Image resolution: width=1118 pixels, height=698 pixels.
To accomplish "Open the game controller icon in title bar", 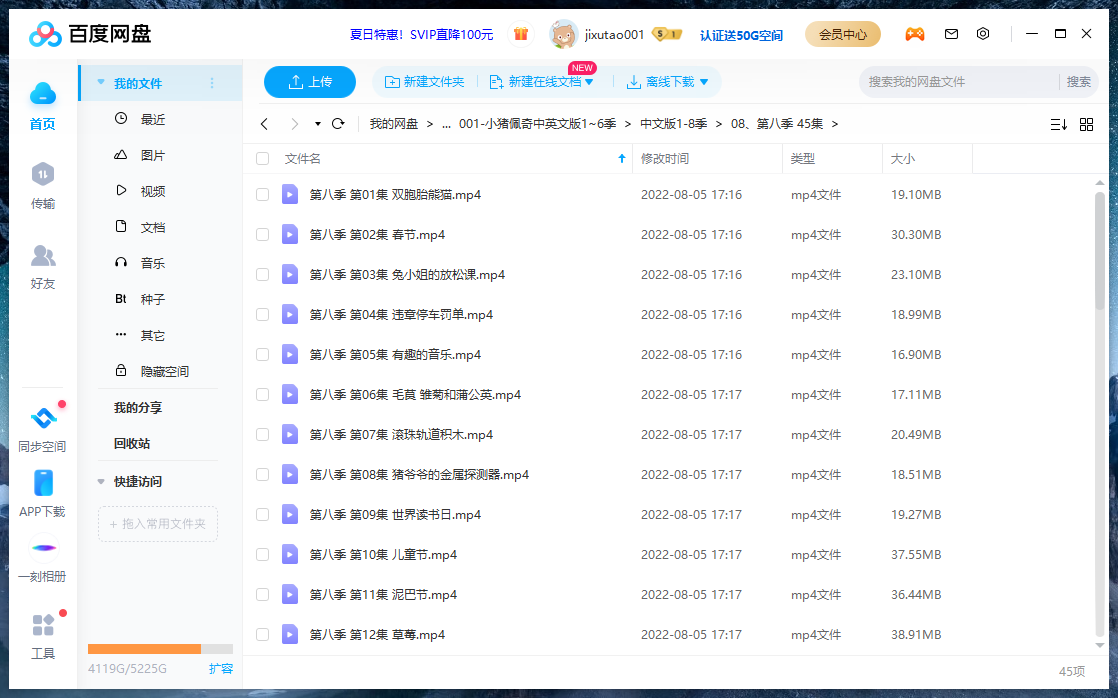I will (x=914, y=34).
